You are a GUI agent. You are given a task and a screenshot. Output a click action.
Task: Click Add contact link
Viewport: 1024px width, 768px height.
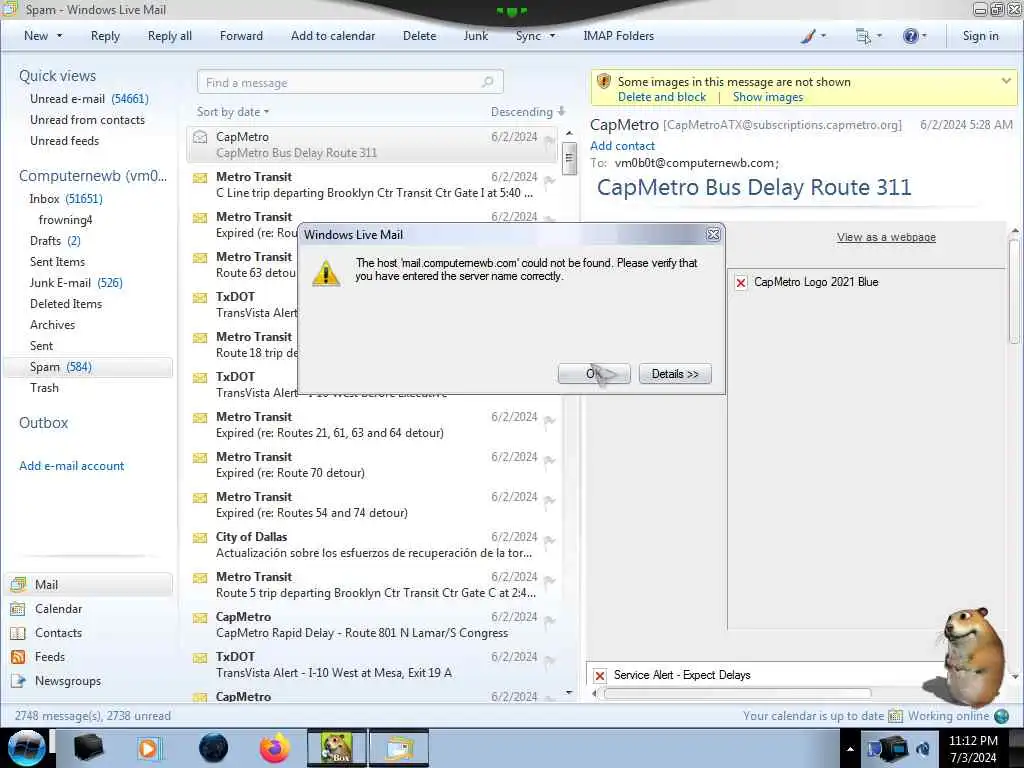(622, 146)
